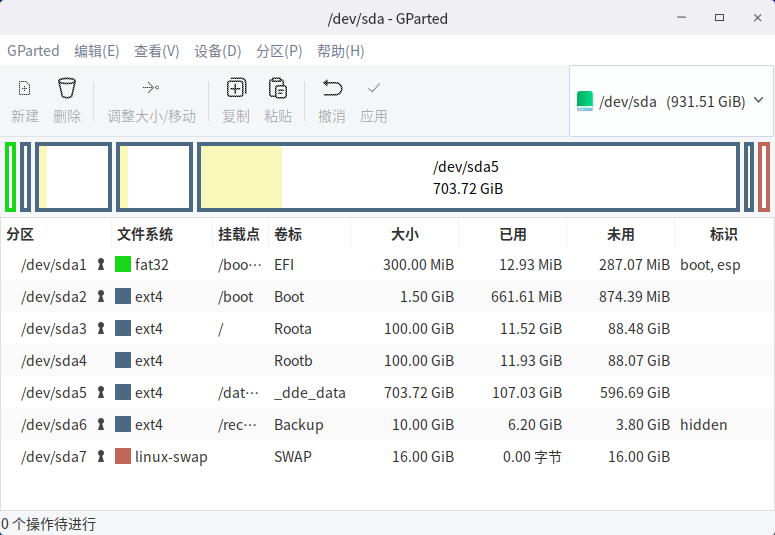Select the /dev/sda6 partition name

coord(53,424)
